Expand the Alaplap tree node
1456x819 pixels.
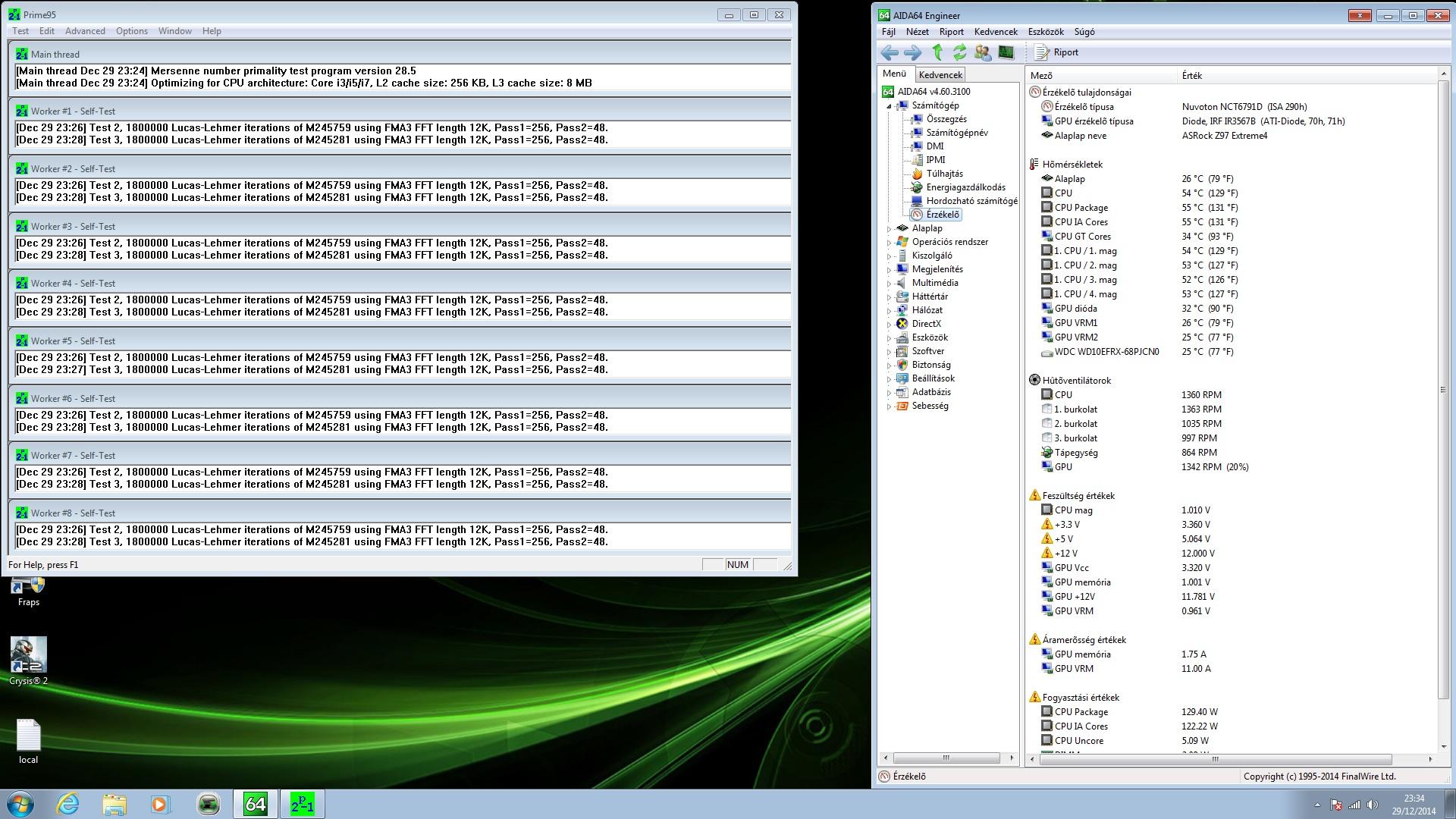[x=890, y=228]
